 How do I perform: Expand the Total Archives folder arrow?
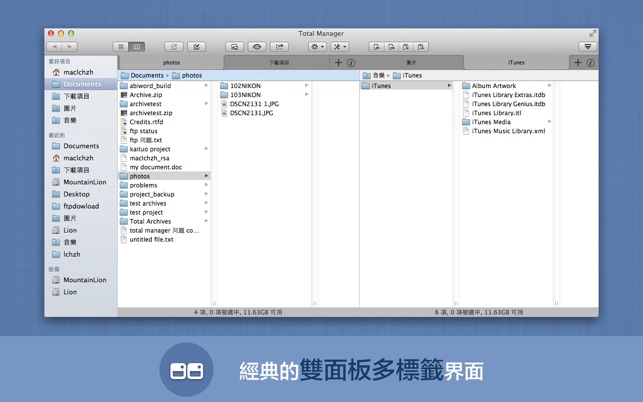point(206,221)
